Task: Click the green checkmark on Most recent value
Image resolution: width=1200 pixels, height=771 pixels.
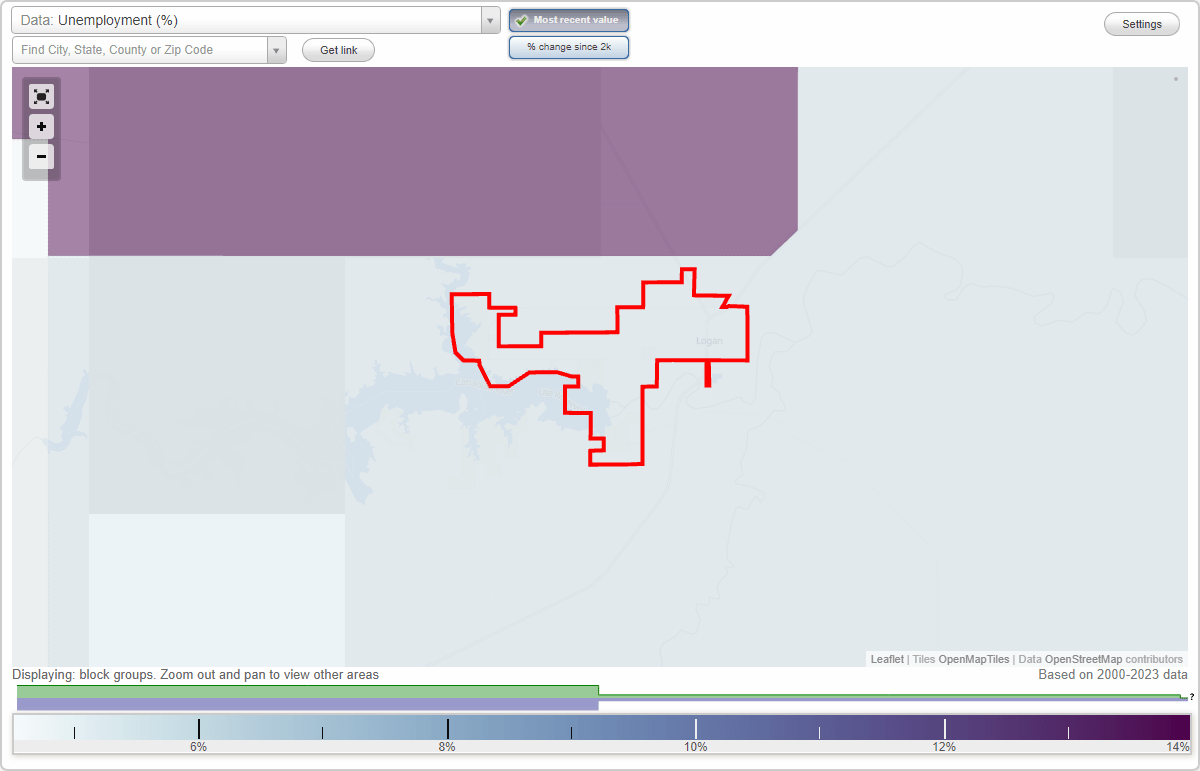Action: coord(520,19)
